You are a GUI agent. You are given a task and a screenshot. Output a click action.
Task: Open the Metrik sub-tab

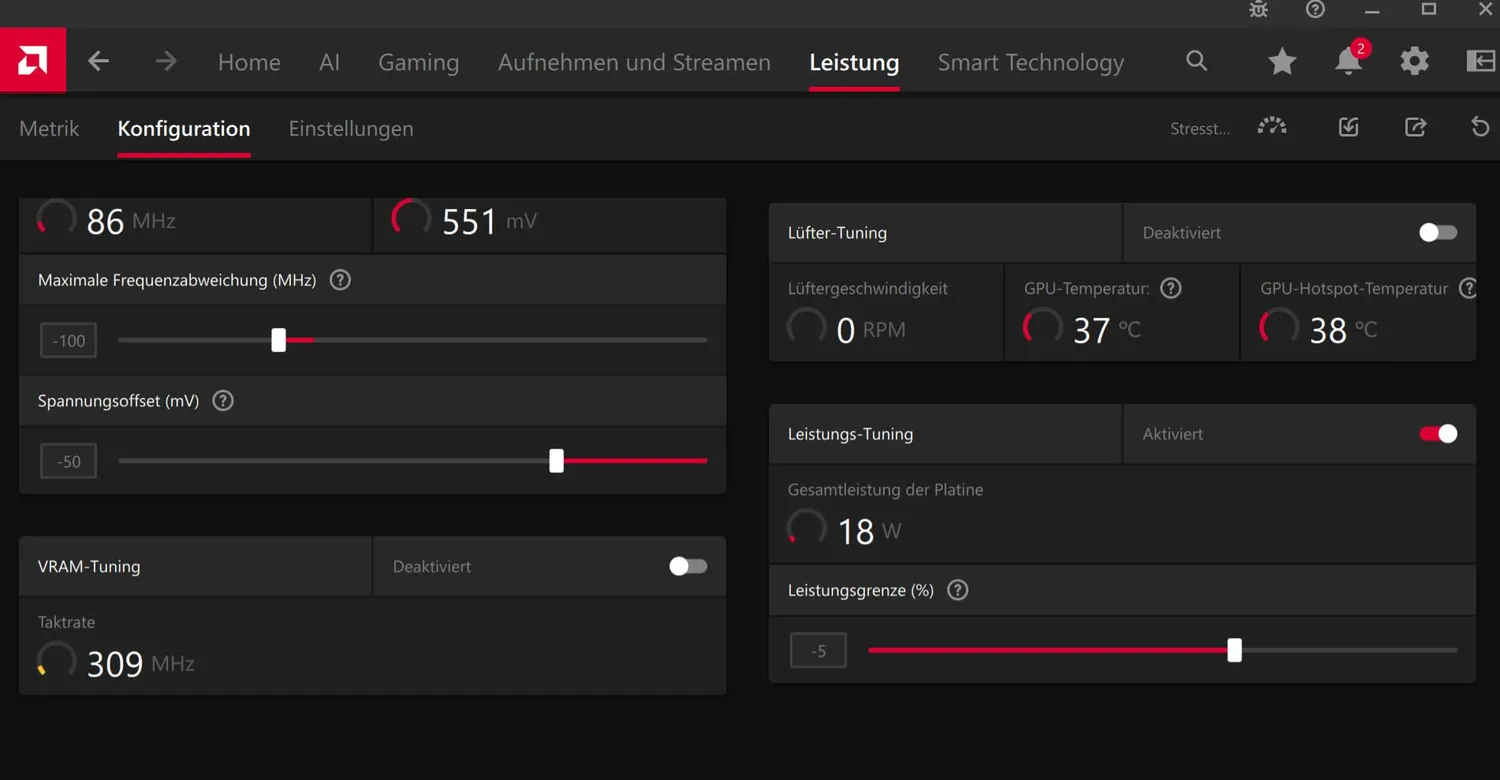(49, 128)
